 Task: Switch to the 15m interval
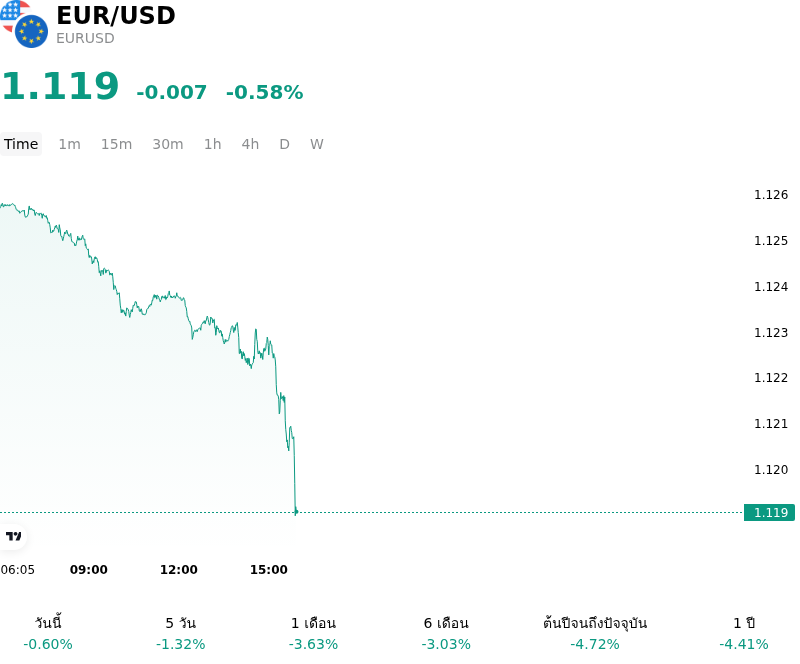pos(116,144)
